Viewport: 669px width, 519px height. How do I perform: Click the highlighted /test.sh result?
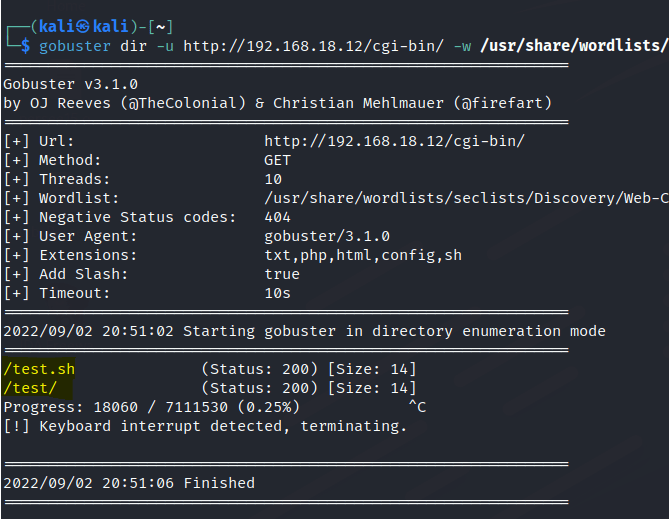pos(39,369)
